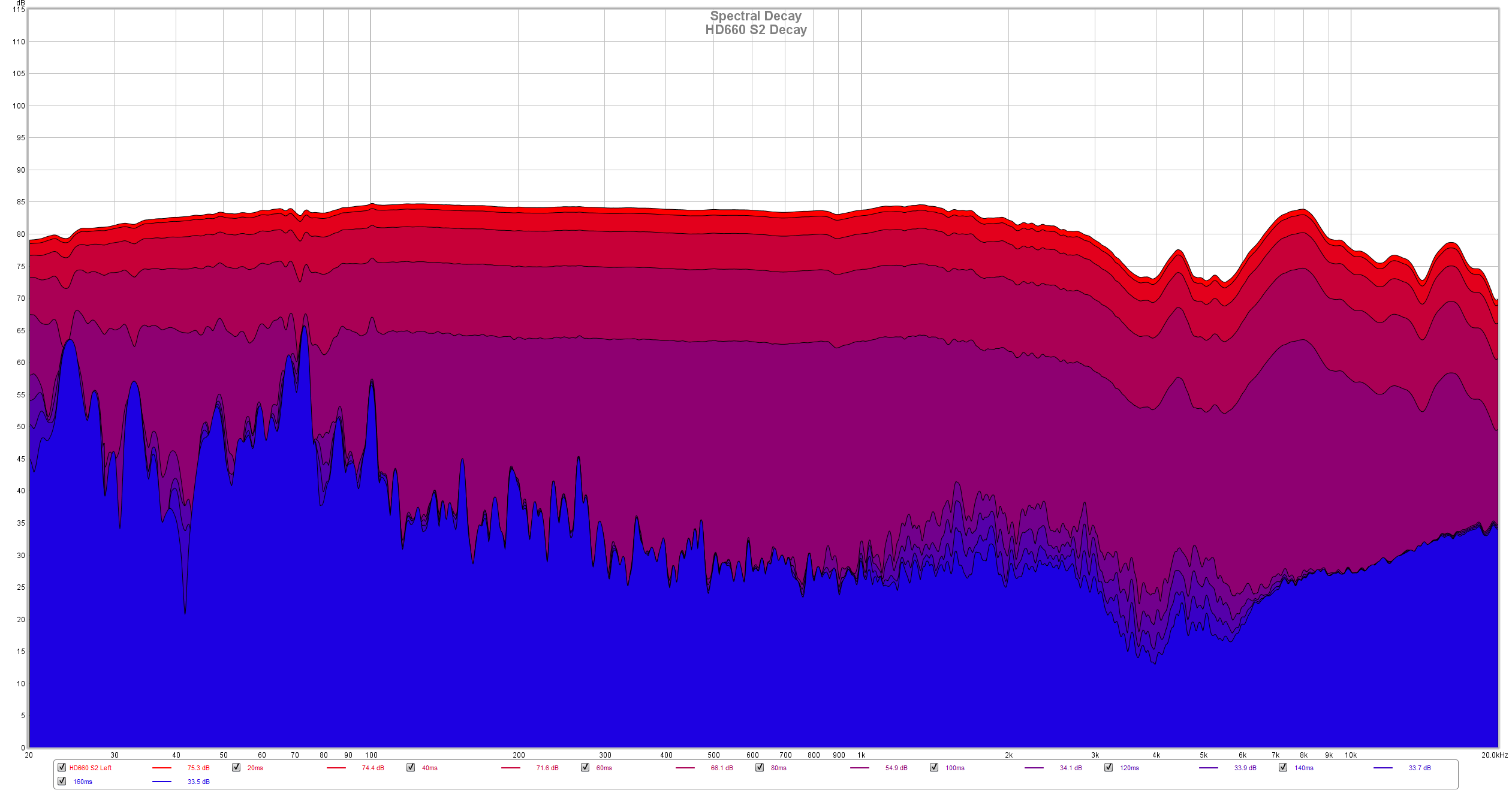Uncheck the HD660 S2 Left trace checkbox
This screenshot has width=1512, height=790.
coord(62,767)
